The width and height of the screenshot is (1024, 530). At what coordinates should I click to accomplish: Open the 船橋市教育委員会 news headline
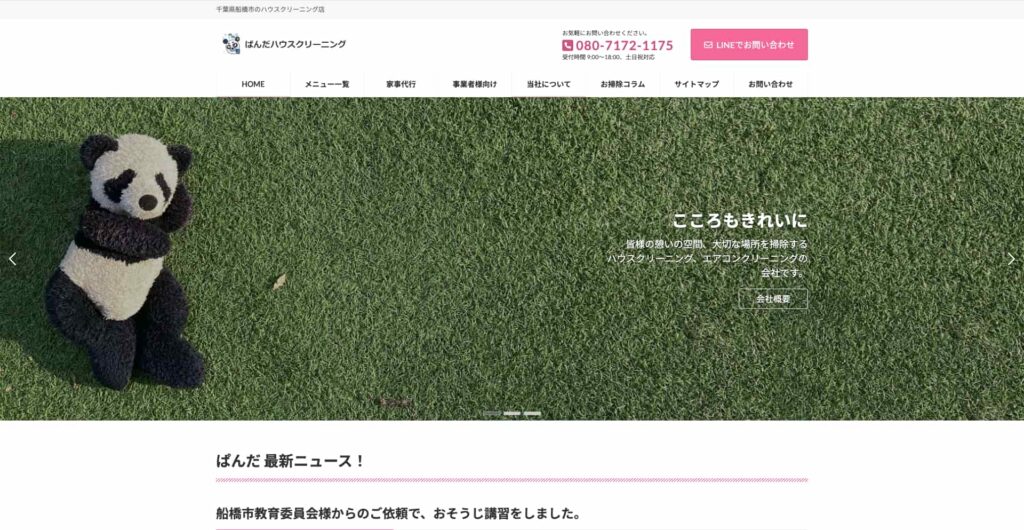tap(398, 514)
